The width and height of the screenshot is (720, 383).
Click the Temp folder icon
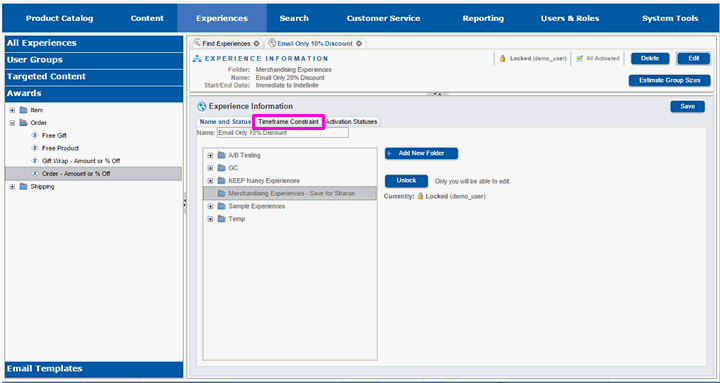tap(221, 219)
